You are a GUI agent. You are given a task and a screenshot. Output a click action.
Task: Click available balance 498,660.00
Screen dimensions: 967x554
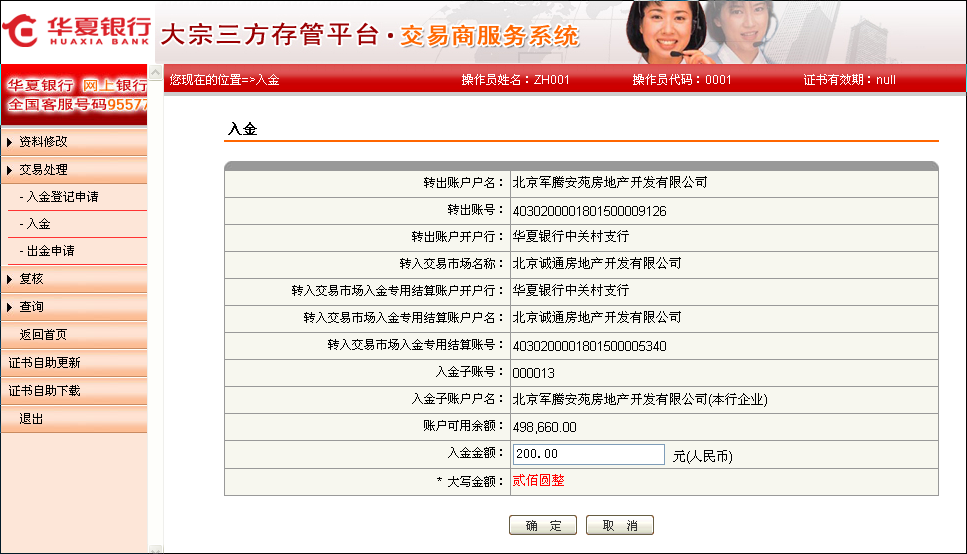click(x=545, y=427)
